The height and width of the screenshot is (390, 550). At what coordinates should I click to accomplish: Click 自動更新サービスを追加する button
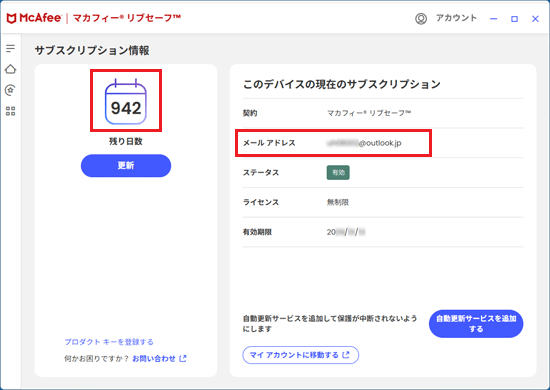tap(476, 324)
